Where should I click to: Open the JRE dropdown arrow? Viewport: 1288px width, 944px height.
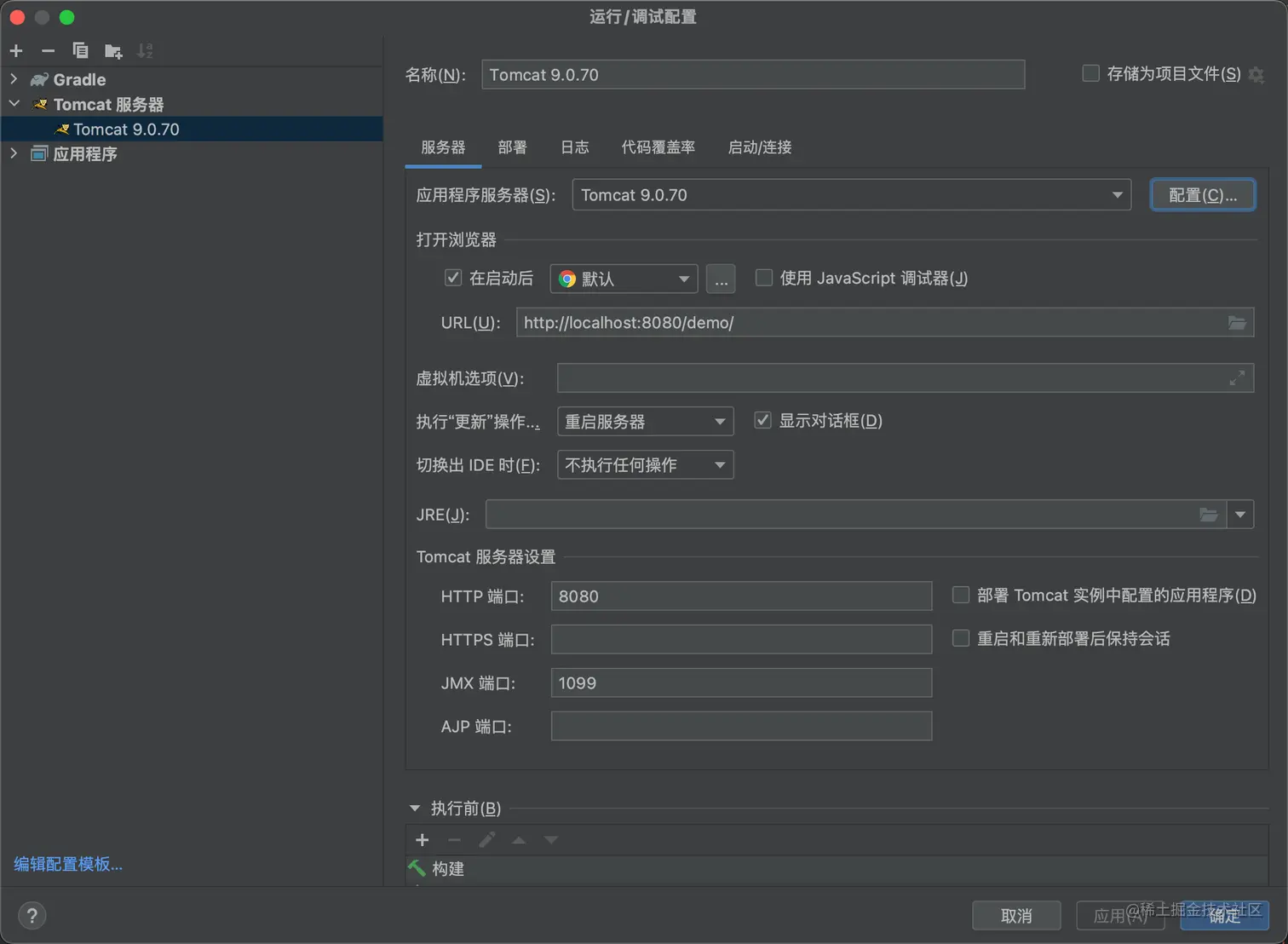click(x=1240, y=515)
